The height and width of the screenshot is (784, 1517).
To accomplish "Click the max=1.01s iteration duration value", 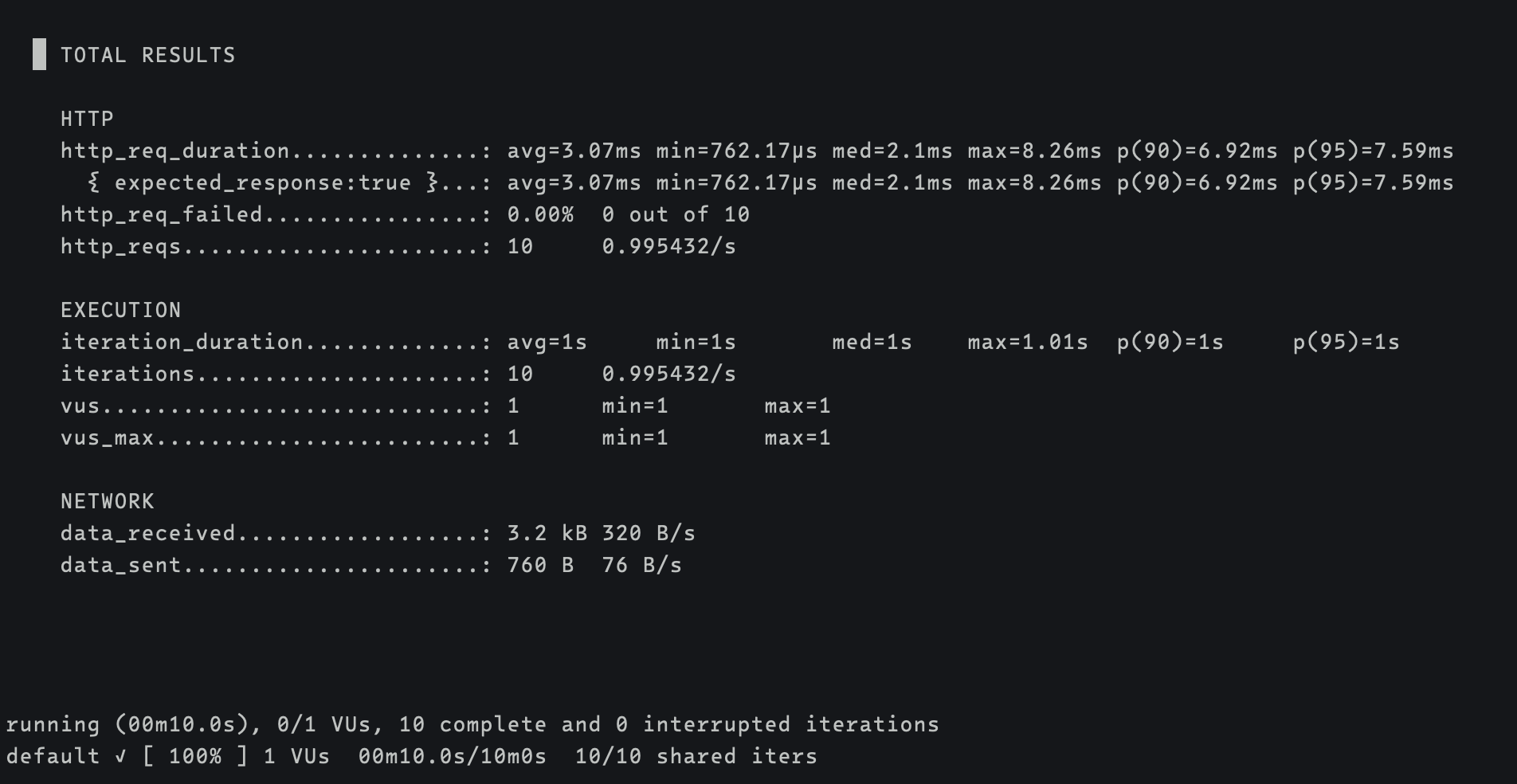I will [x=1027, y=342].
